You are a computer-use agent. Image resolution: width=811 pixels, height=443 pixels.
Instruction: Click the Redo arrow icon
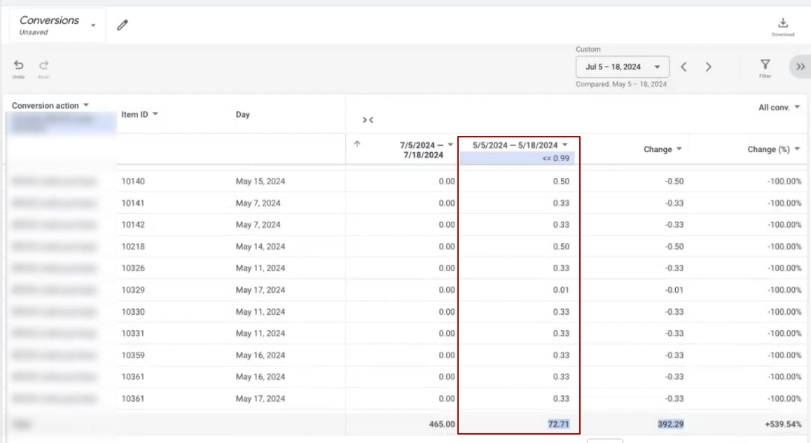(44, 66)
